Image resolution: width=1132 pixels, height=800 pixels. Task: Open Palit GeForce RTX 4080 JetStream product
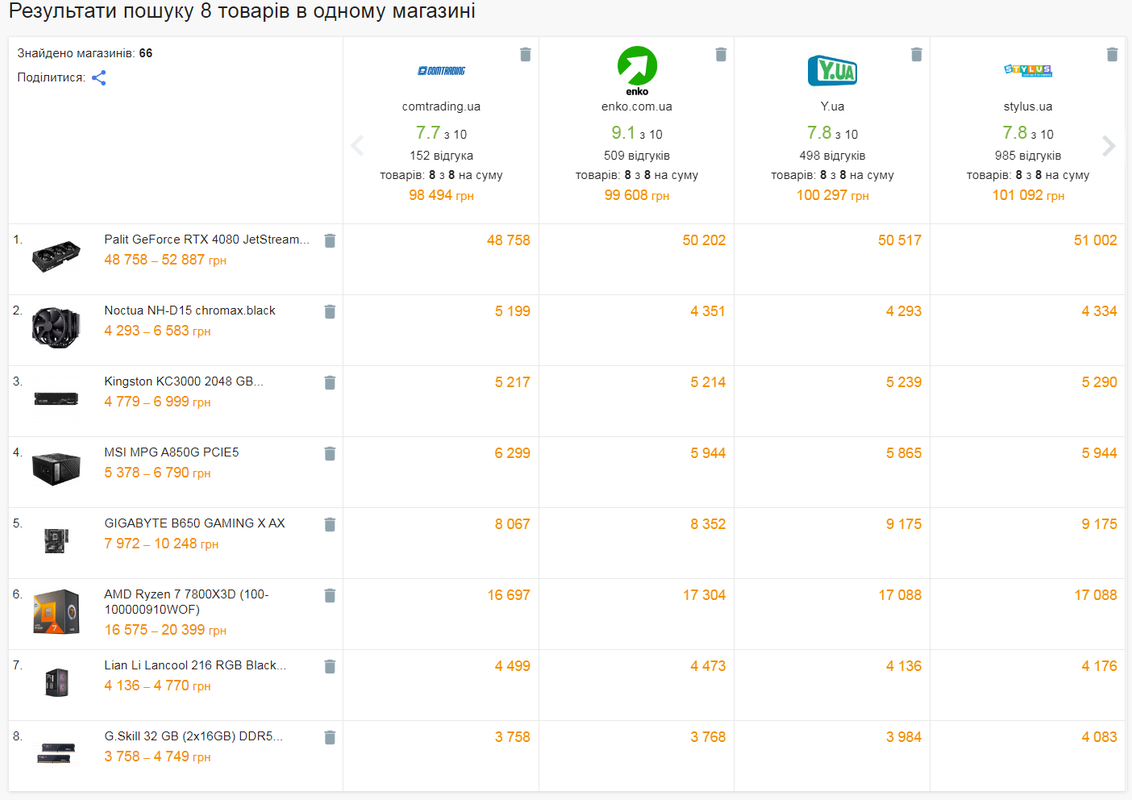pyautogui.click(x=206, y=239)
